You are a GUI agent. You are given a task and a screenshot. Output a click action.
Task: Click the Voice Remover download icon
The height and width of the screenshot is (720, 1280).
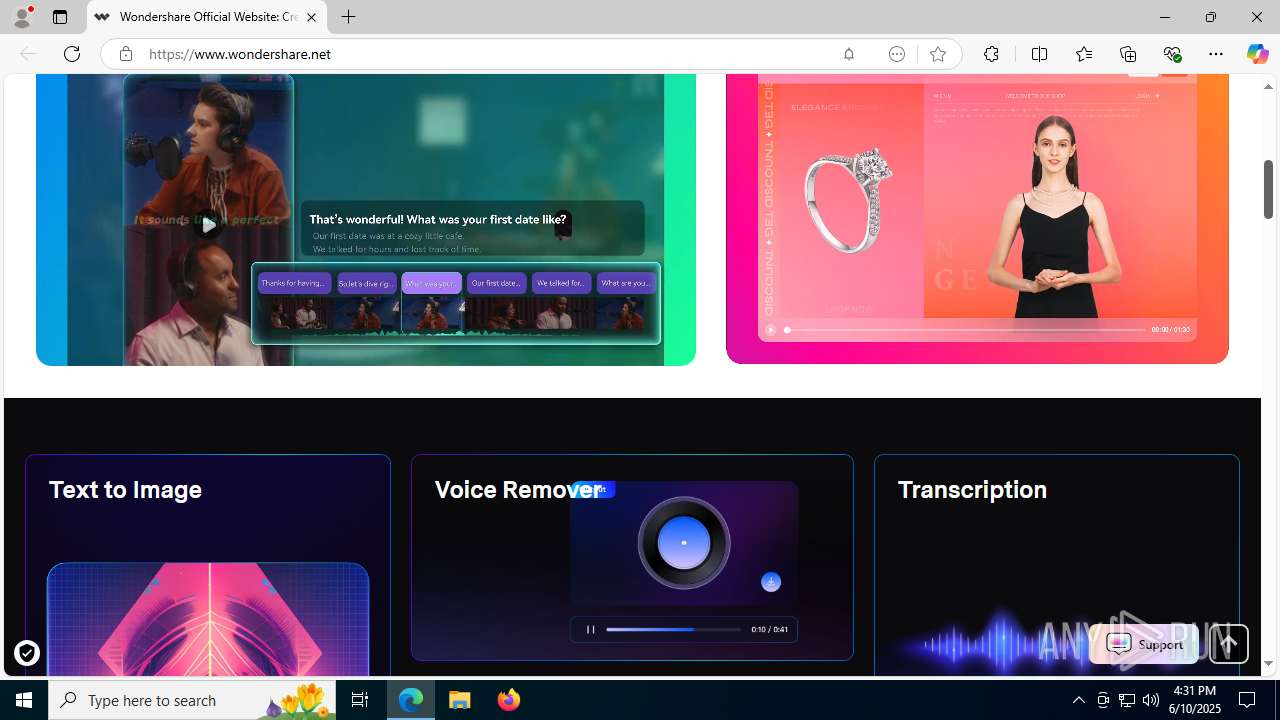(x=771, y=582)
